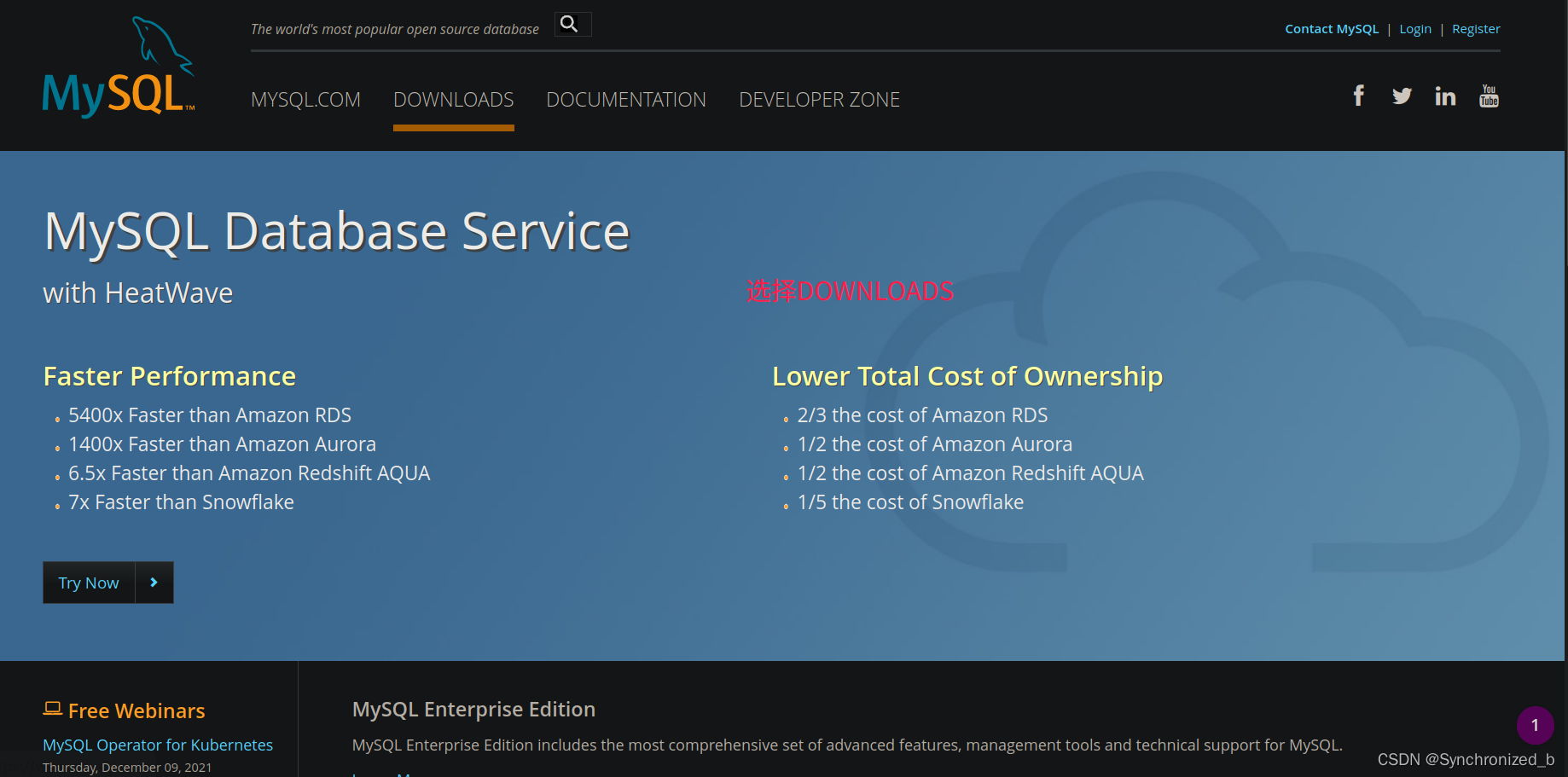The image size is (1568, 777).
Task: Open MySQL Twitter bird icon
Action: pos(1402,96)
